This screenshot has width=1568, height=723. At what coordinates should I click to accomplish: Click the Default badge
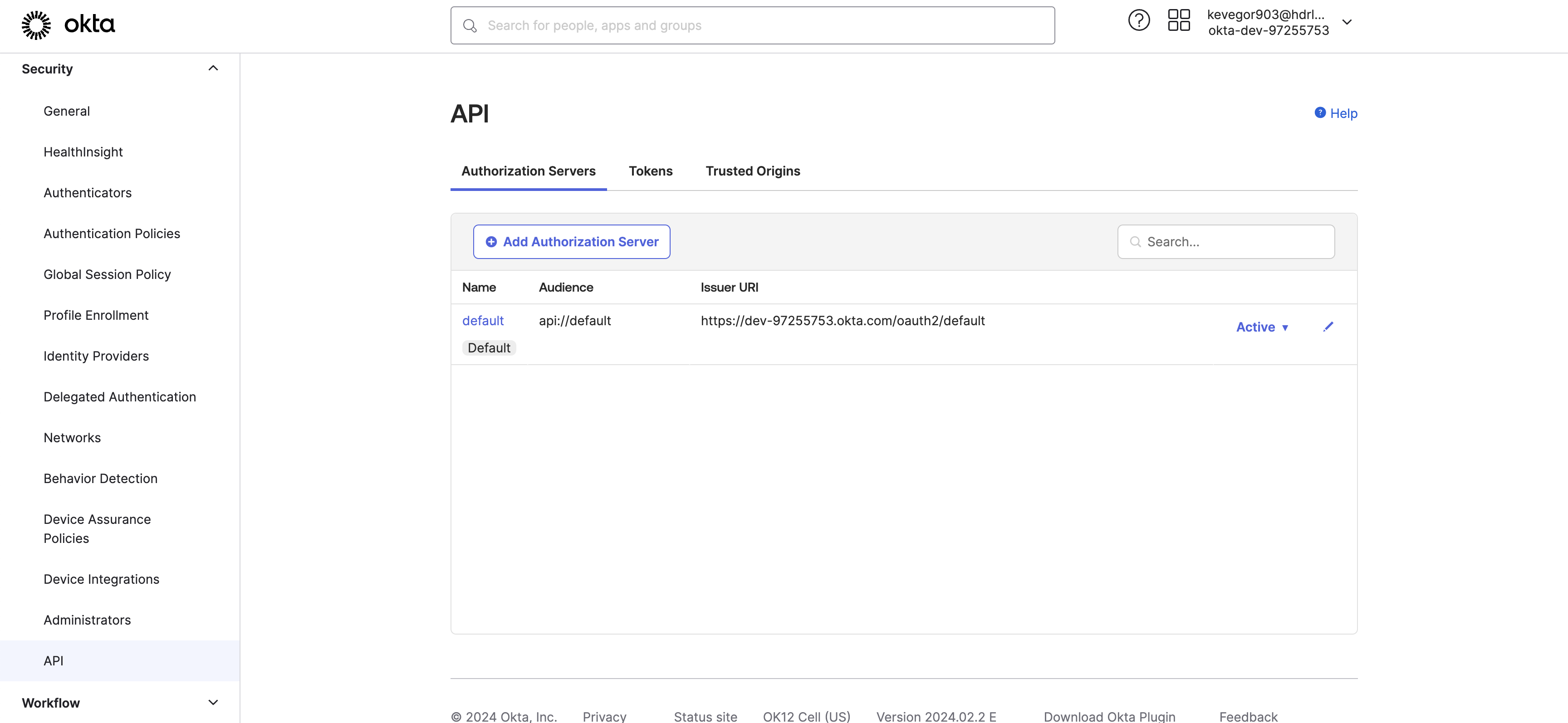[x=489, y=348]
